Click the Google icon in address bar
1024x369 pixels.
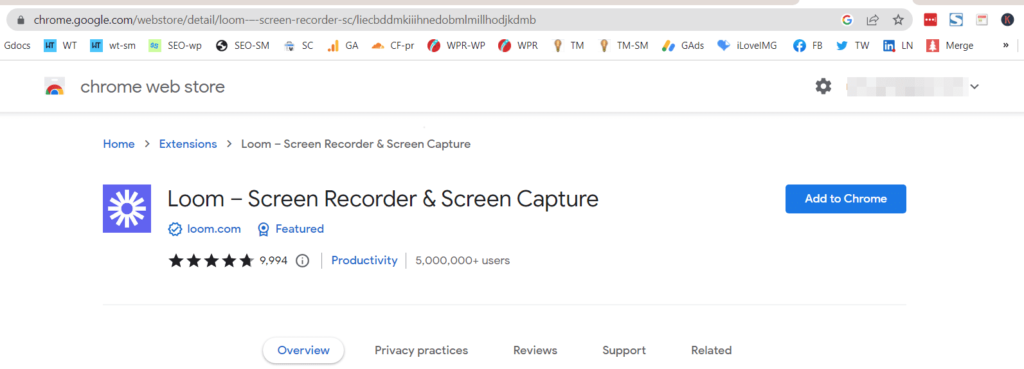click(x=847, y=20)
